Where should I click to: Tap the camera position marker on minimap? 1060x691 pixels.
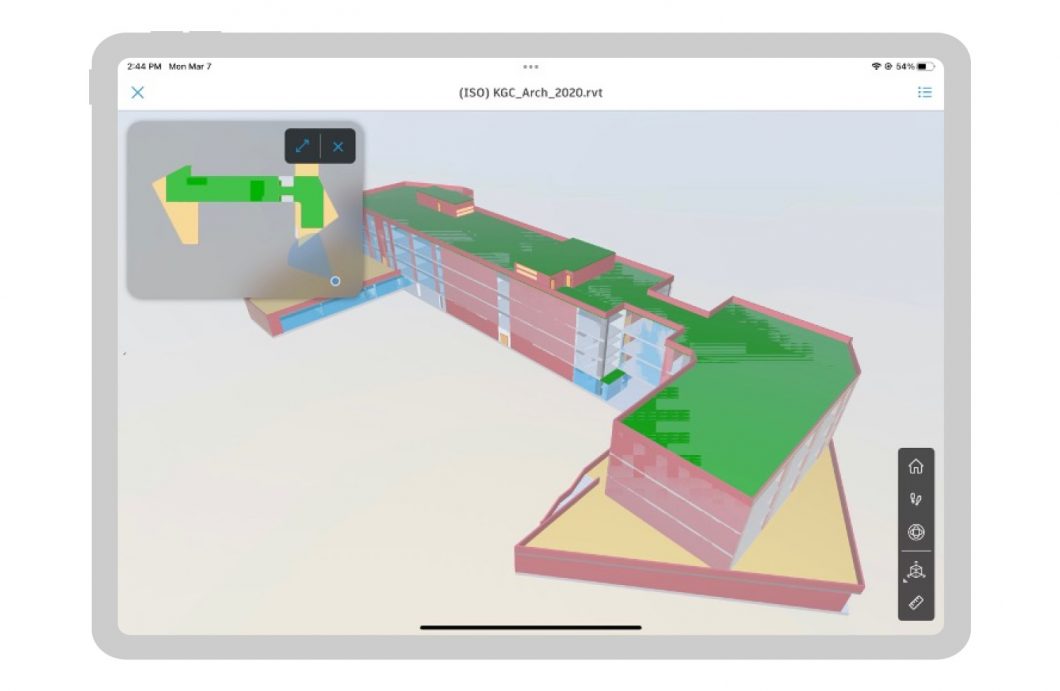tap(335, 281)
